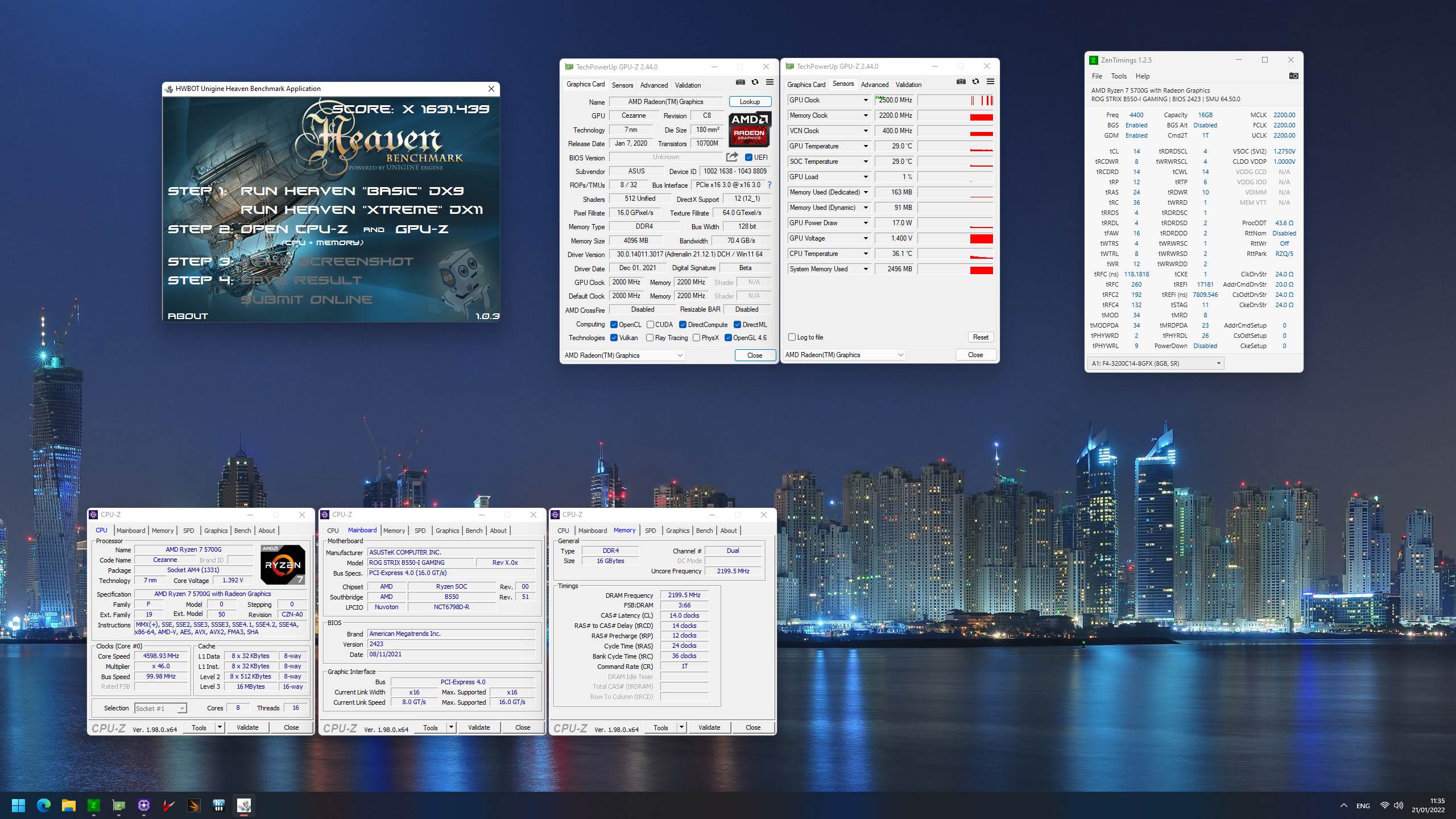Toggle the DirectML checkbox

click(x=737, y=325)
